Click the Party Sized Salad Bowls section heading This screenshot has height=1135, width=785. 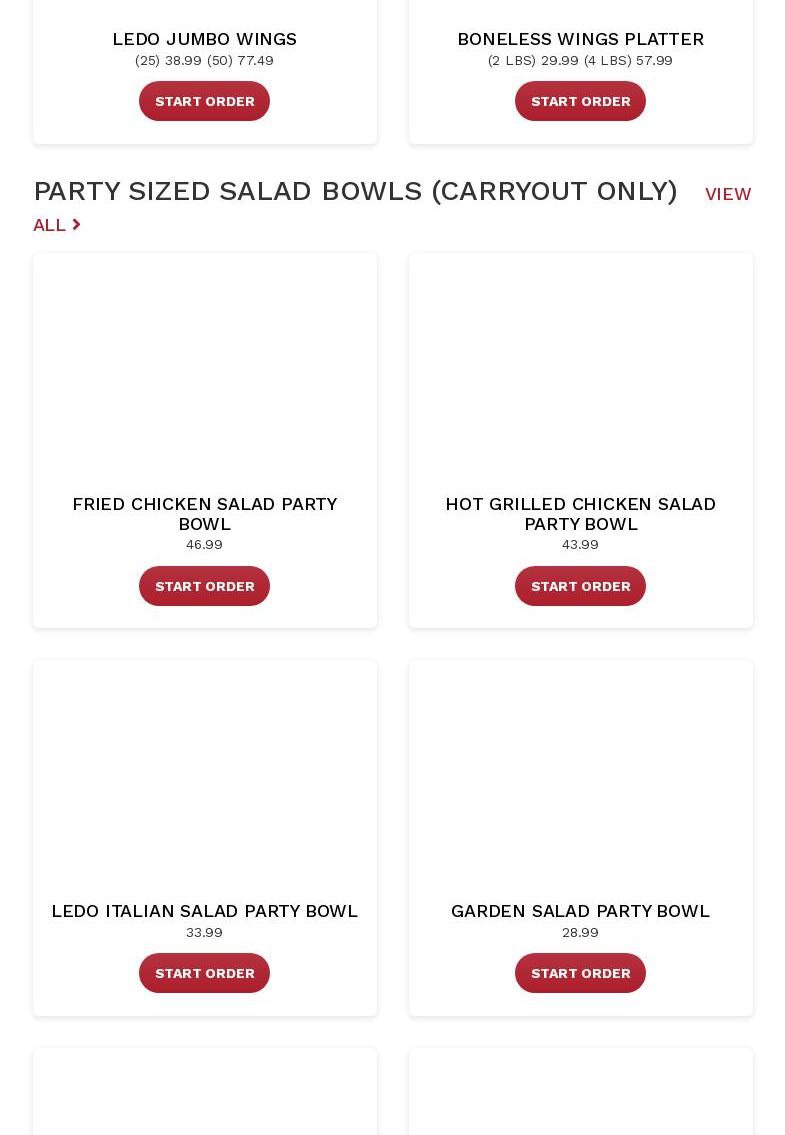pos(355,191)
